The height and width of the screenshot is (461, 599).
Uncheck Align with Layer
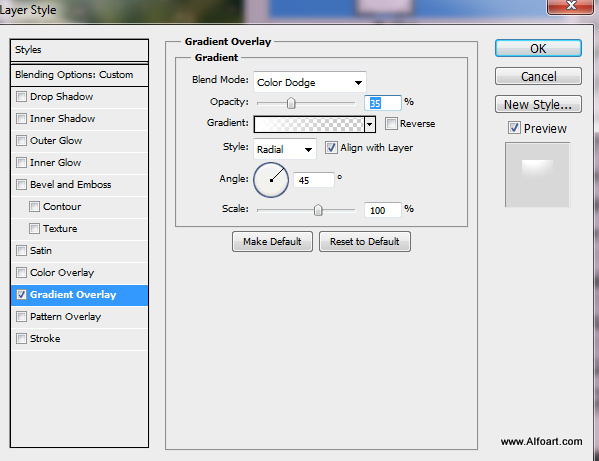331,147
